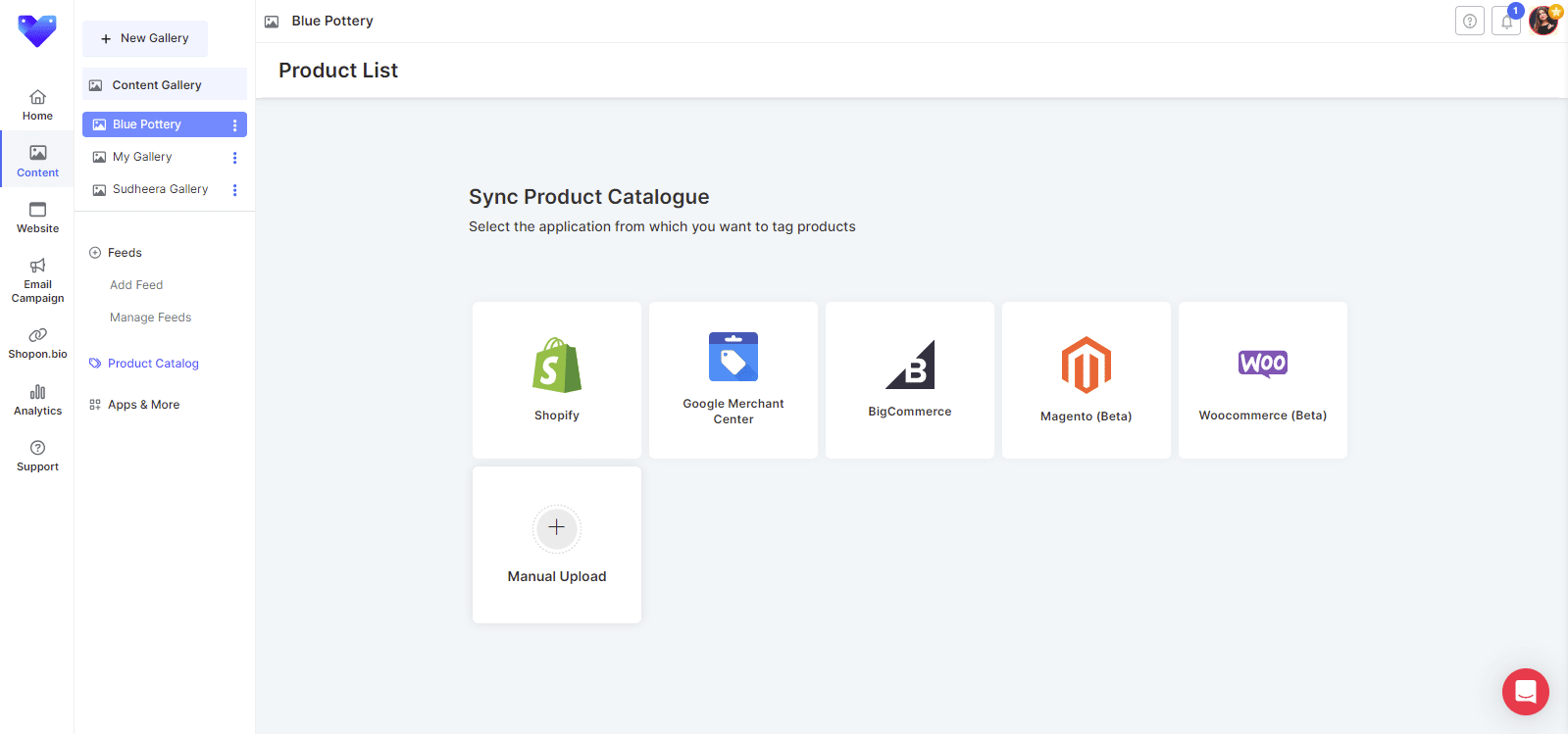Select the Shopify integration icon

(x=556, y=366)
